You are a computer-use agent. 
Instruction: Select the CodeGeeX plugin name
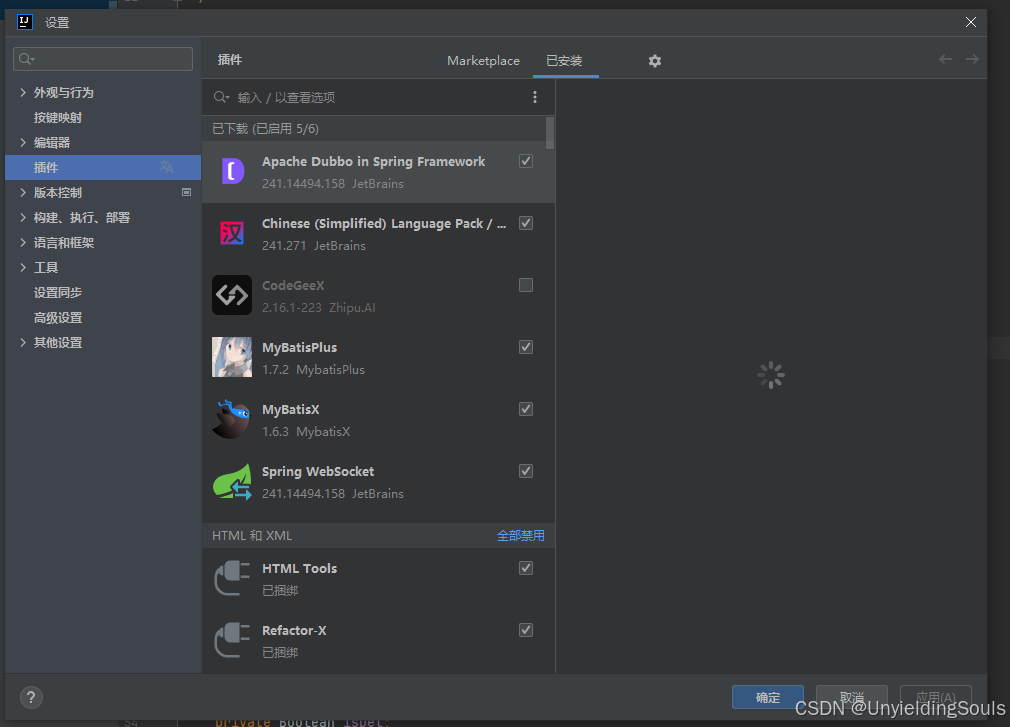click(x=293, y=285)
